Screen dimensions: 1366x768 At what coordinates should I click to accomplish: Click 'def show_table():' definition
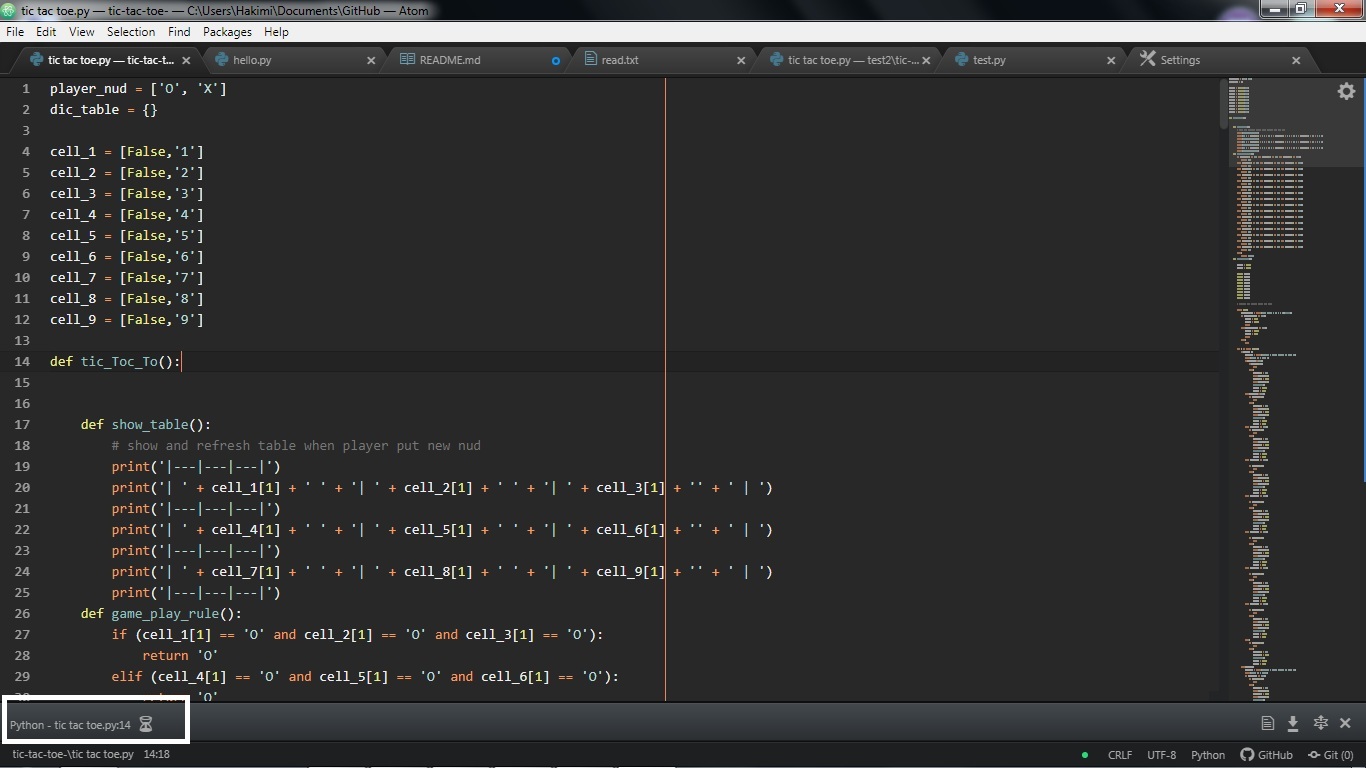pyautogui.click(x=146, y=425)
